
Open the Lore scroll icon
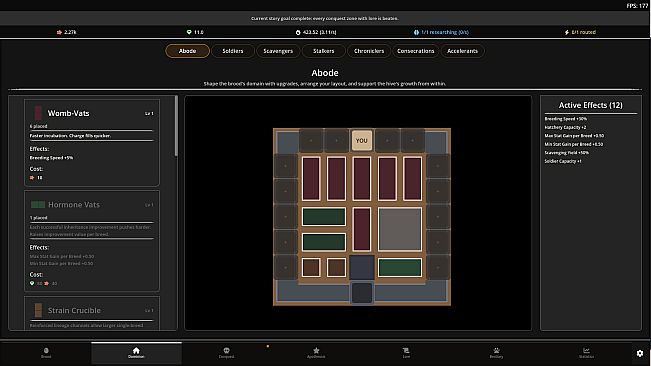pyautogui.click(x=406, y=351)
